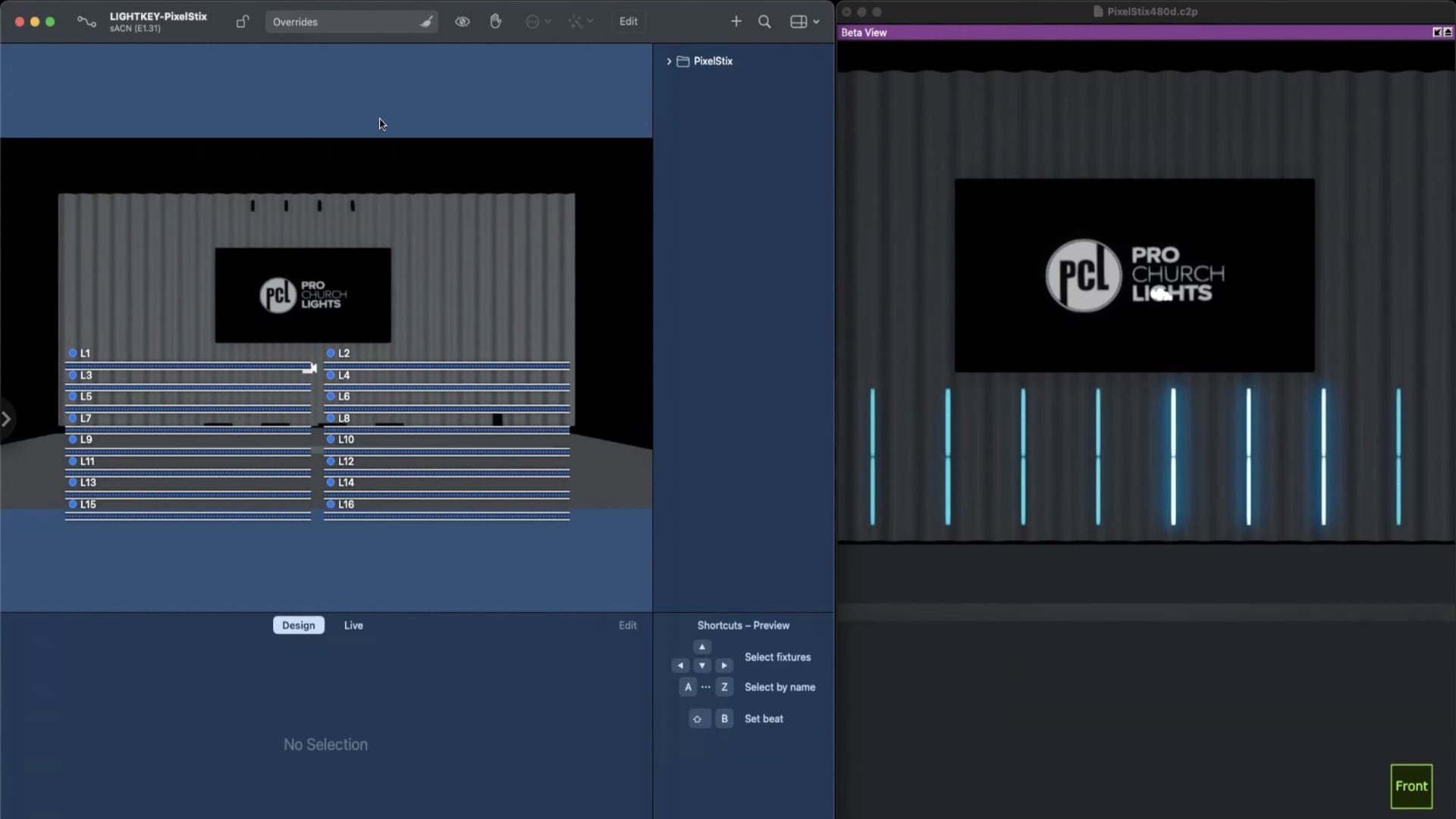Select fixture L1 in preview

(79, 353)
